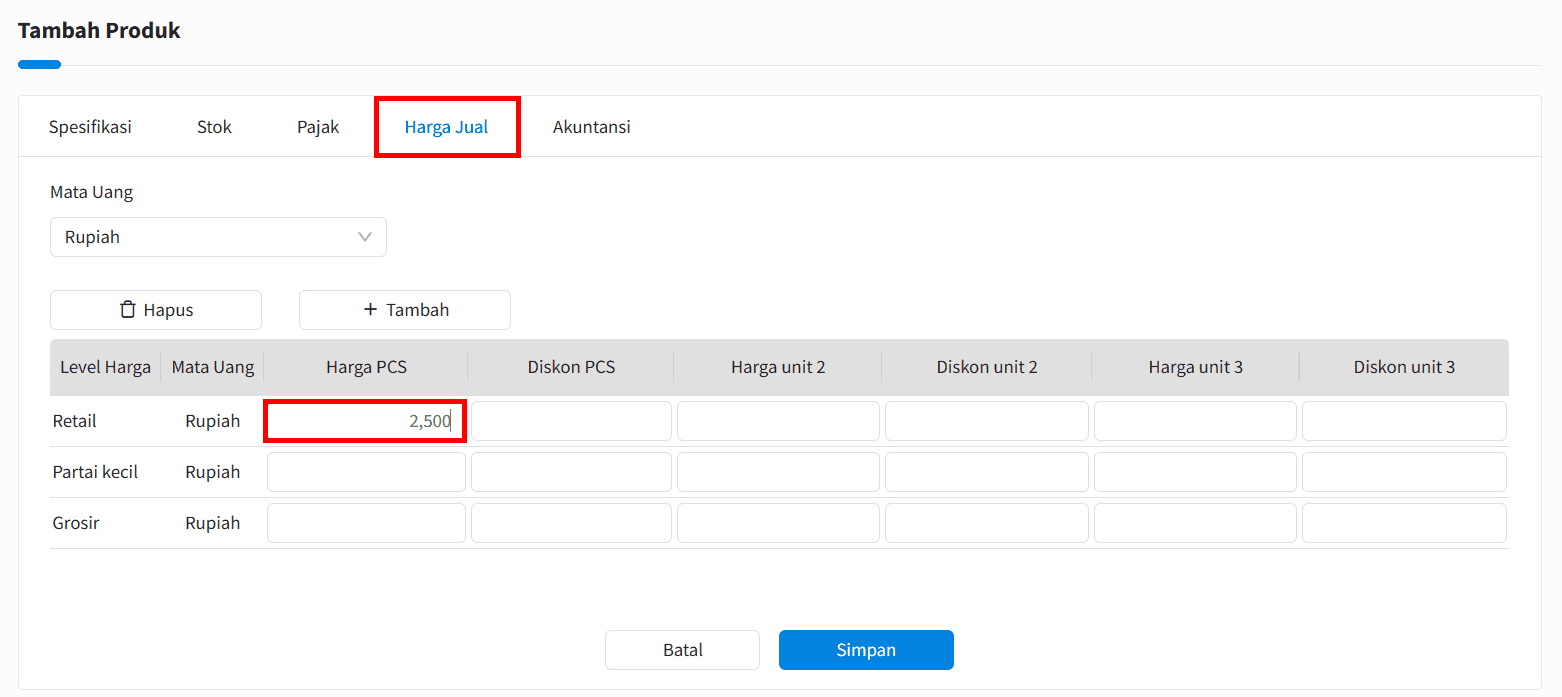The width and height of the screenshot is (1562, 697).
Task: Select the Grosir level row label
Action: (x=76, y=523)
